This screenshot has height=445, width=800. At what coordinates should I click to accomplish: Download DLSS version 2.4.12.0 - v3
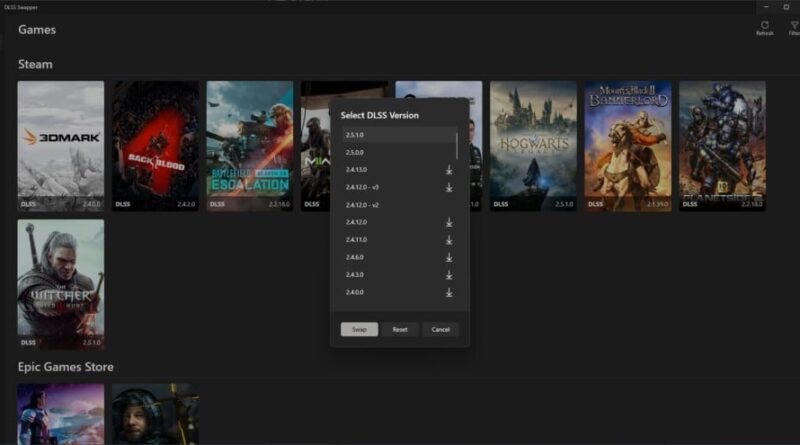point(449,188)
